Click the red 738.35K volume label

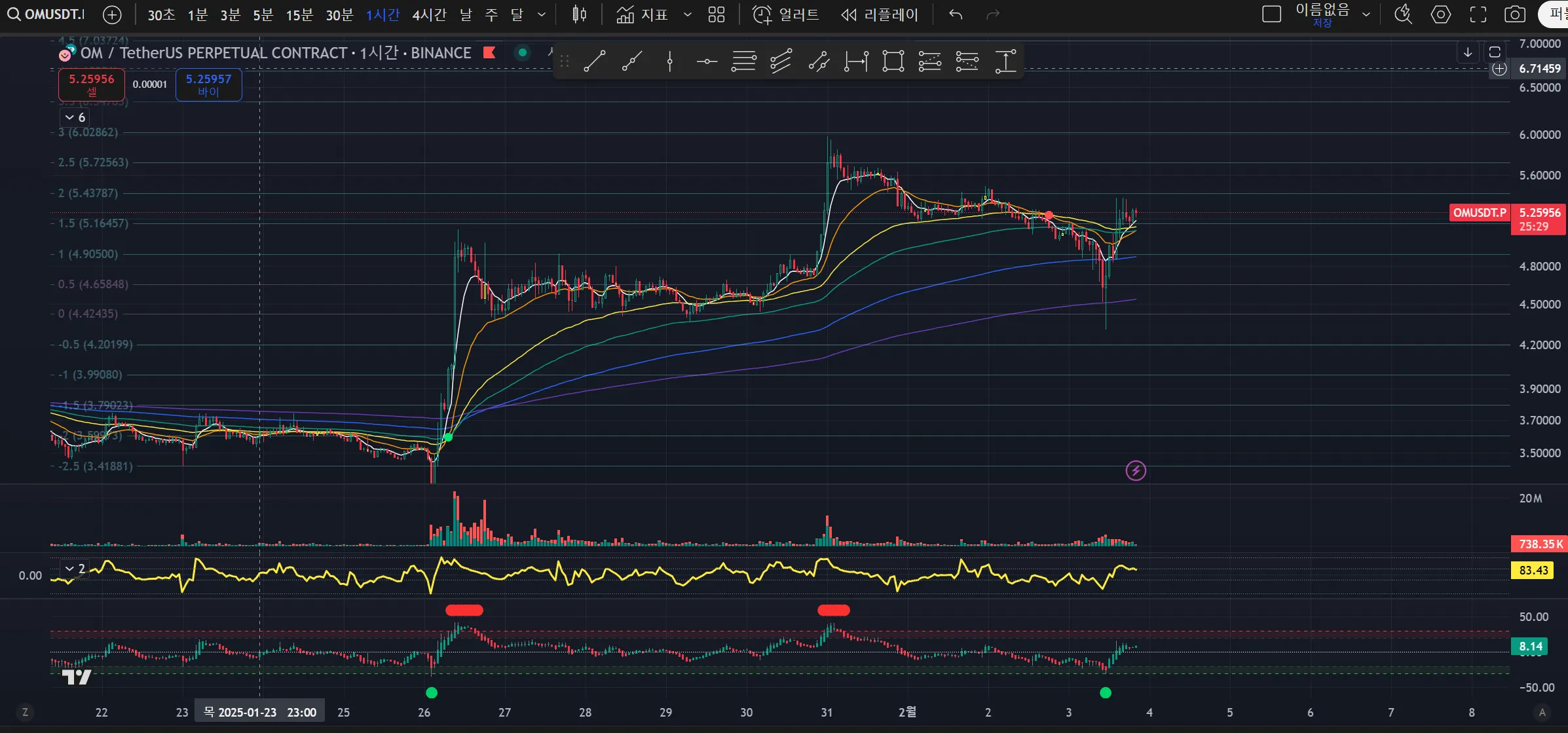[1539, 544]
